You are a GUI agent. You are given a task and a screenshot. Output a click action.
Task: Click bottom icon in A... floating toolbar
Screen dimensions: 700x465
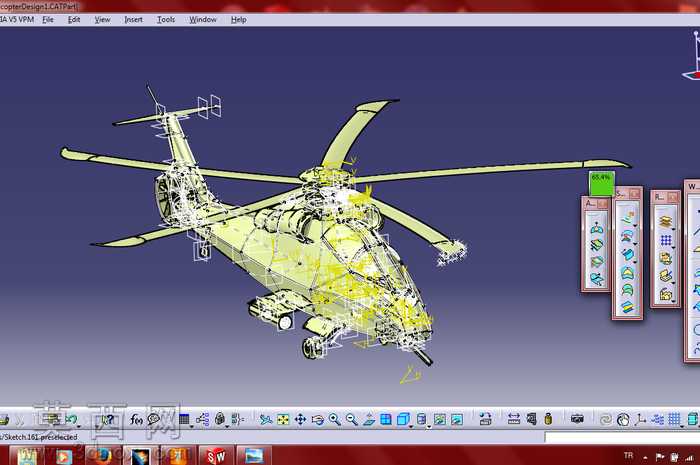pos(597,279)
